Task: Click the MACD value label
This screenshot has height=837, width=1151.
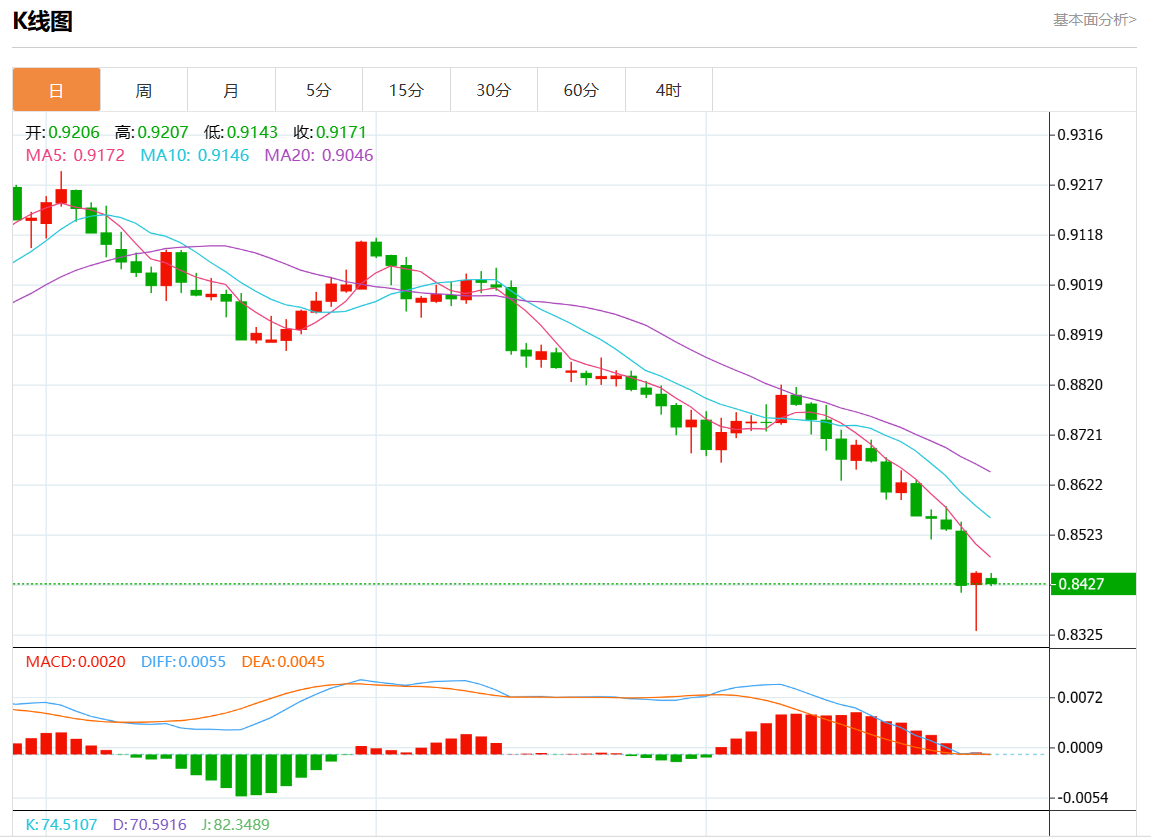Action: point(76,662)
